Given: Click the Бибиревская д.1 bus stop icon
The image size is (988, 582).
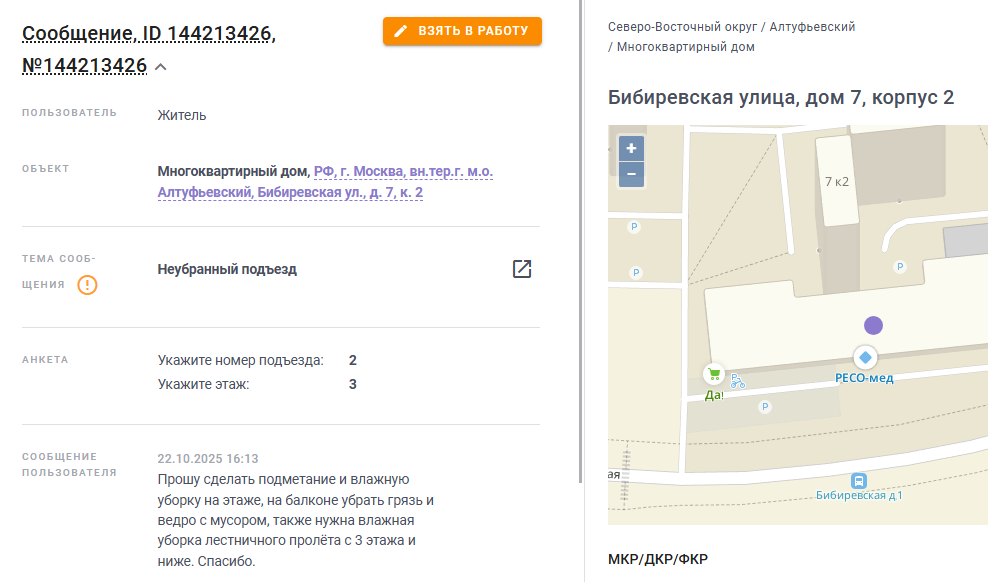Looking at the screenshot, I should click(858, 481).
